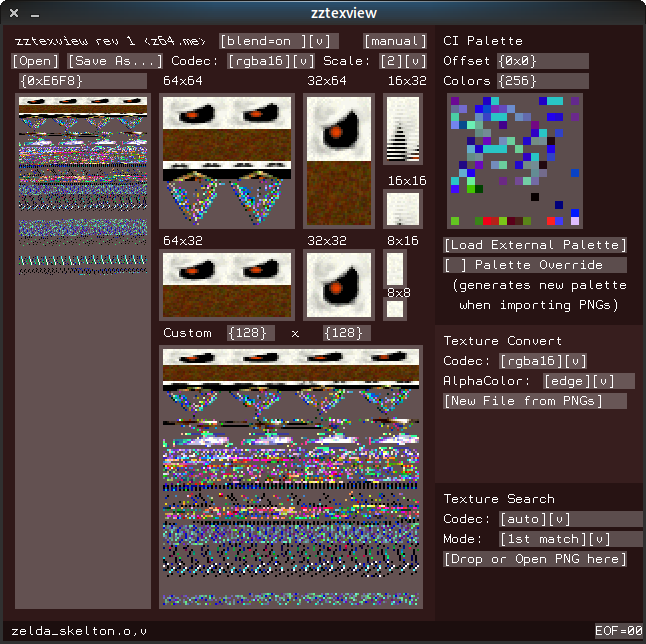646x644 pixels.
Task: Select the 16x32 texture preview
Action: [403, 129]
